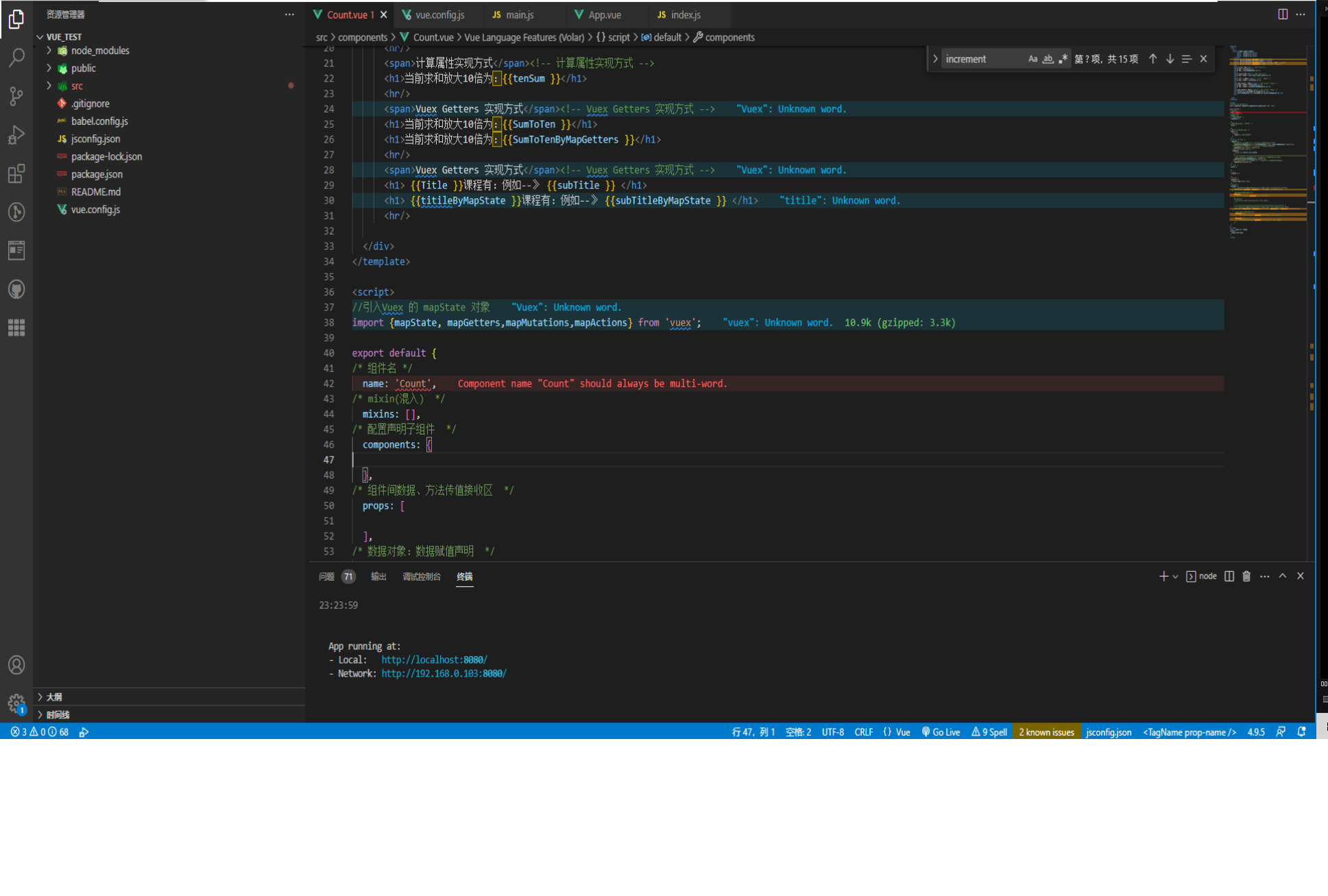The width and height of the screenshot is (1328, 896).
Task: Open the Search view in activity bar
Action: pyautogui.click(x=16, y=58)
